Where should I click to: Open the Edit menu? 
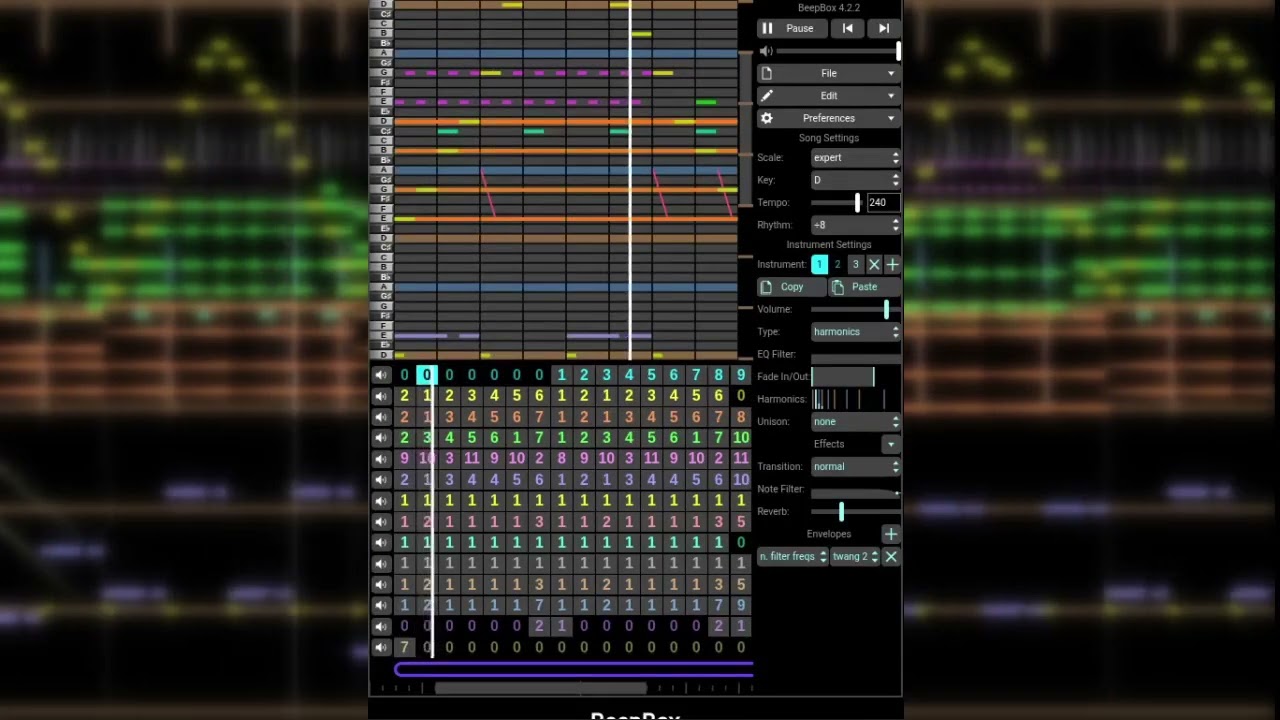click(x=829, y=96)
